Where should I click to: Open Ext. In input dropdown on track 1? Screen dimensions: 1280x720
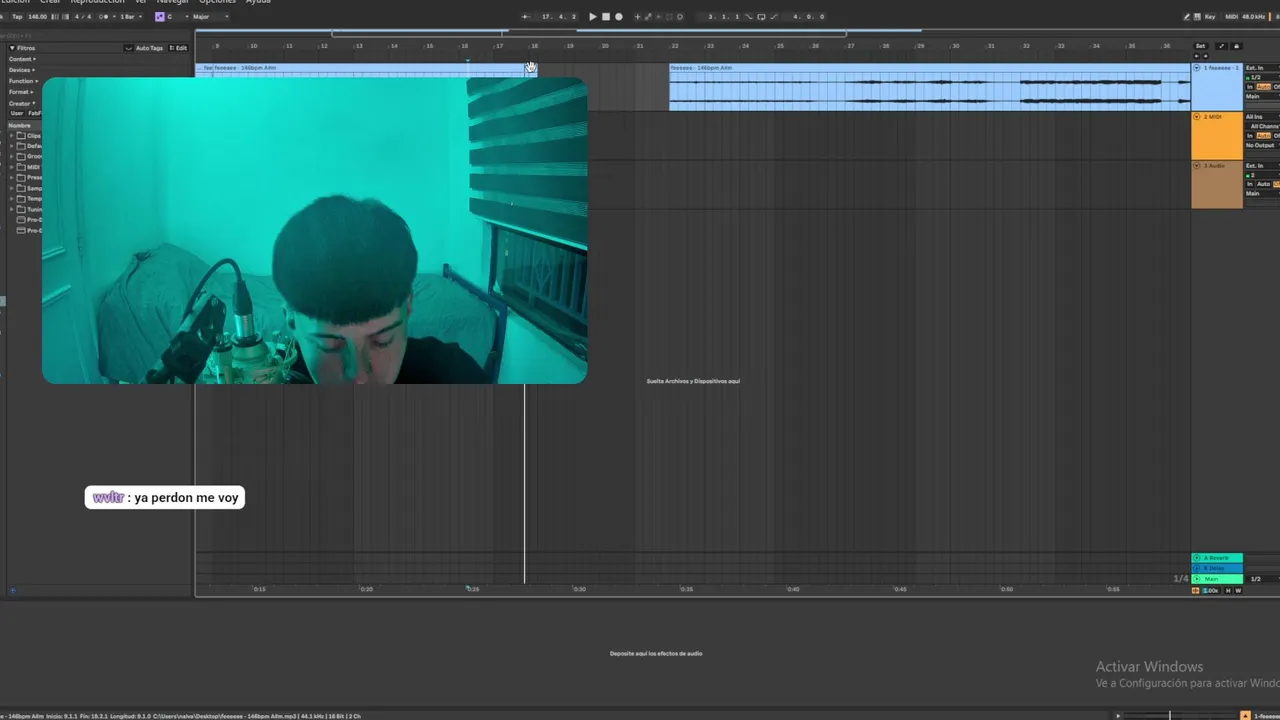(1262, 68)
